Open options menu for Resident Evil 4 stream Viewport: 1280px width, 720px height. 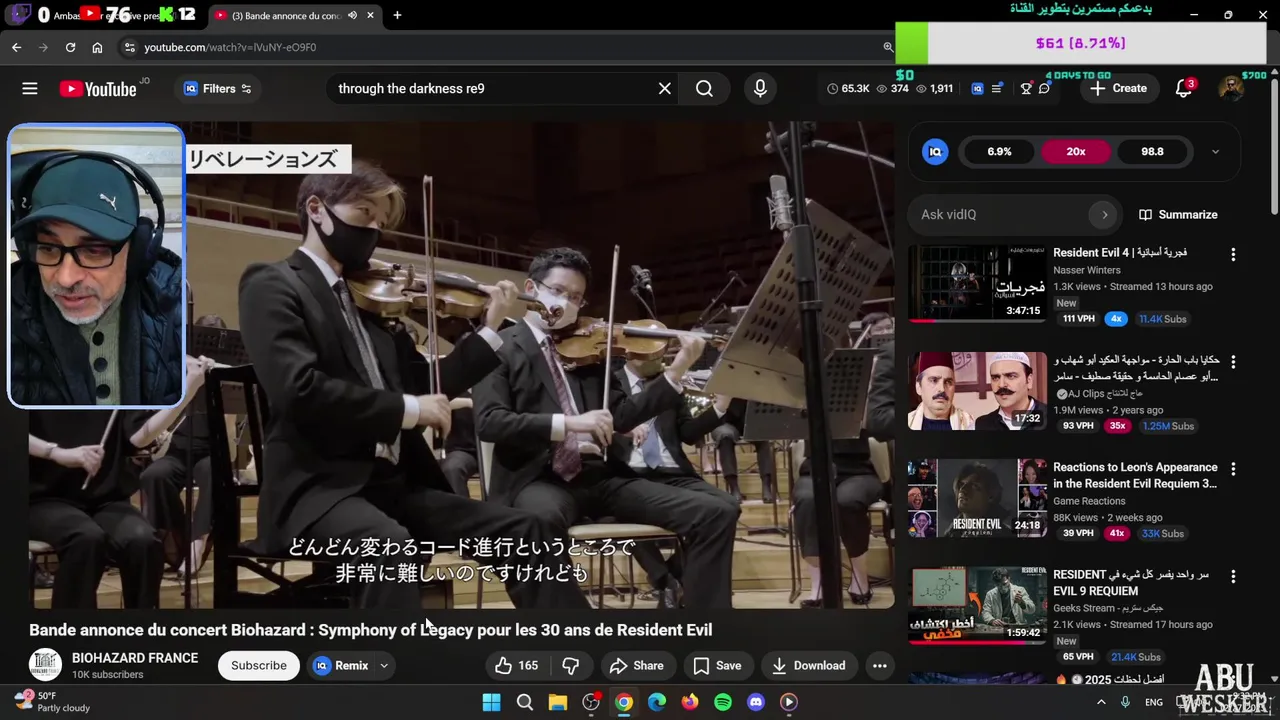1233,255
